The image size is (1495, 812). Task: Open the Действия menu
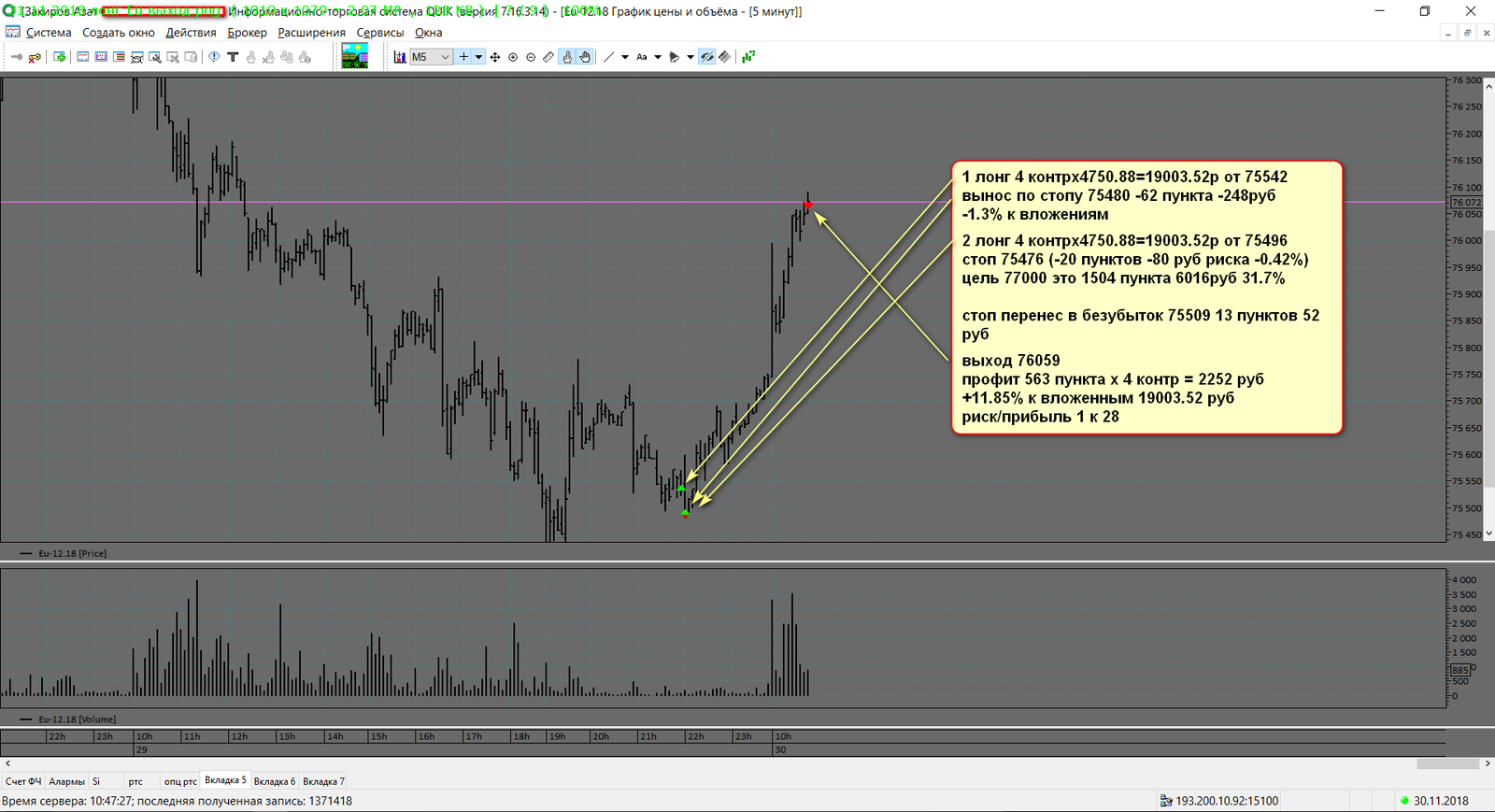point(191,33)
